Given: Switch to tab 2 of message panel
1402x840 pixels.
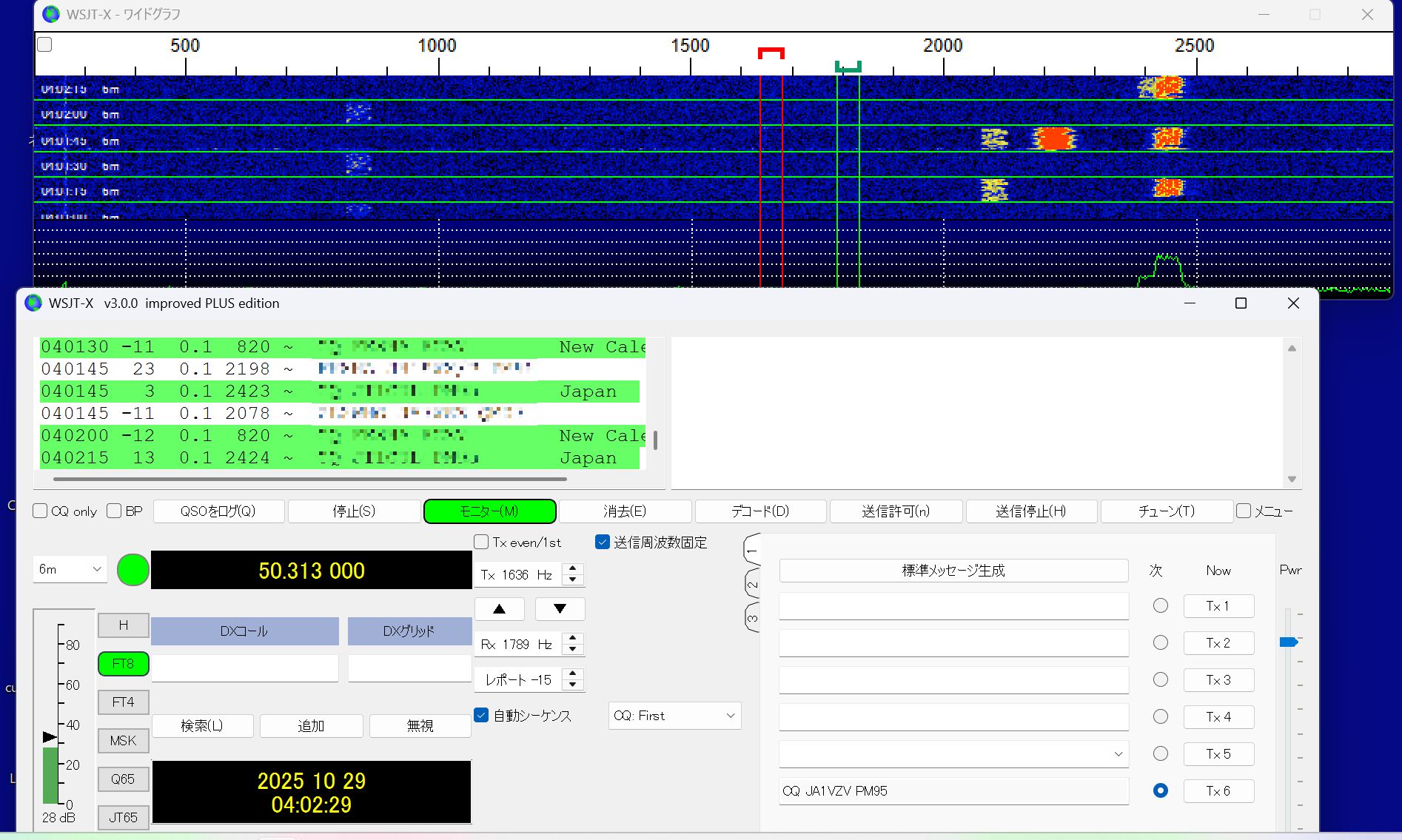Looking at the screenshot, I should pyautogui.click(x=751, y=584).
